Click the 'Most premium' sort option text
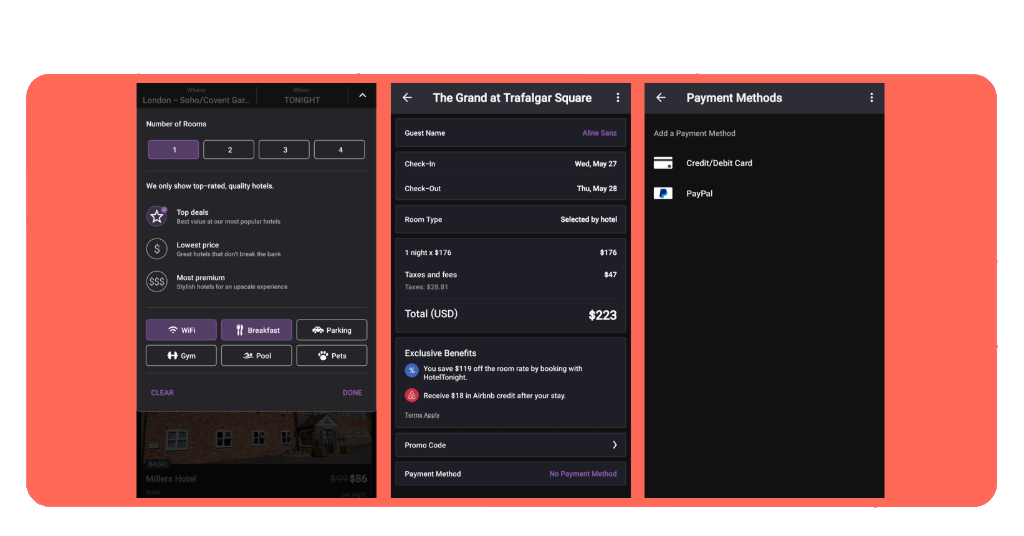 tap(200, 277)
